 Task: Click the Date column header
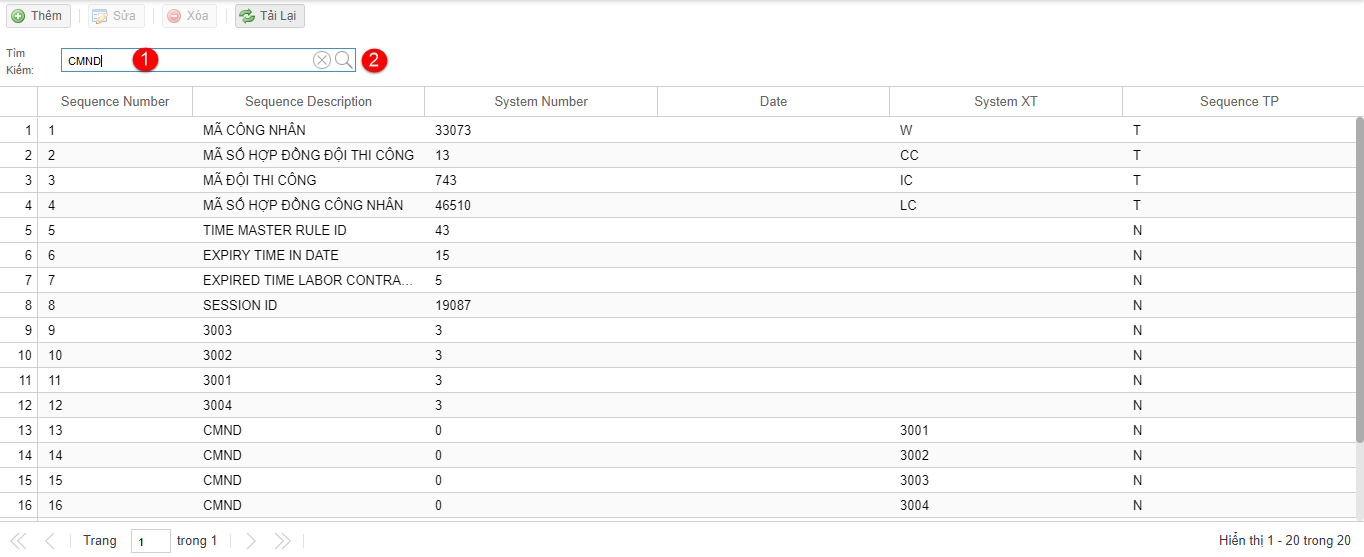point(773,102)
